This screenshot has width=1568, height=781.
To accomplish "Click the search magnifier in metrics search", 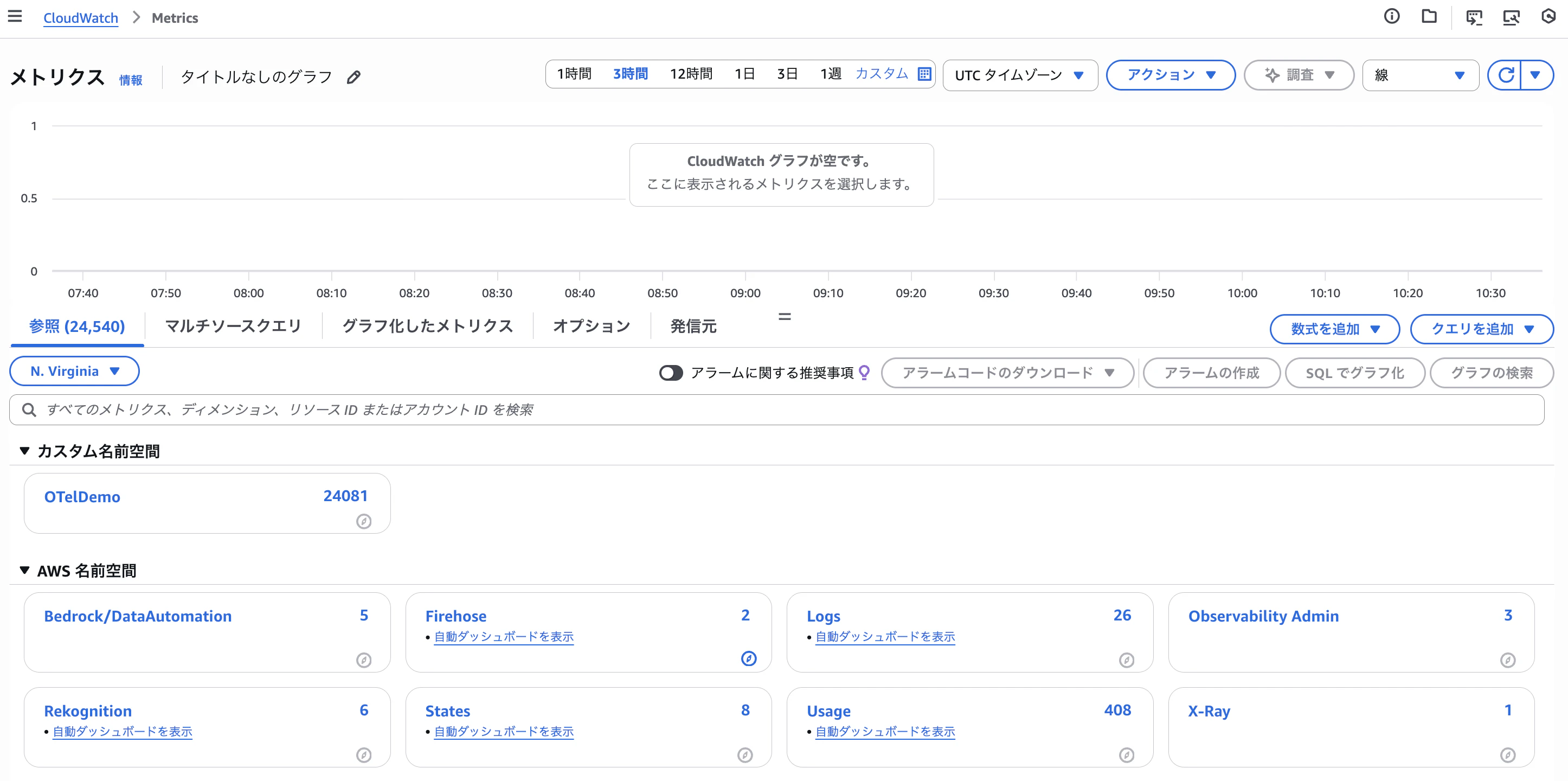I will coord(29,409).
